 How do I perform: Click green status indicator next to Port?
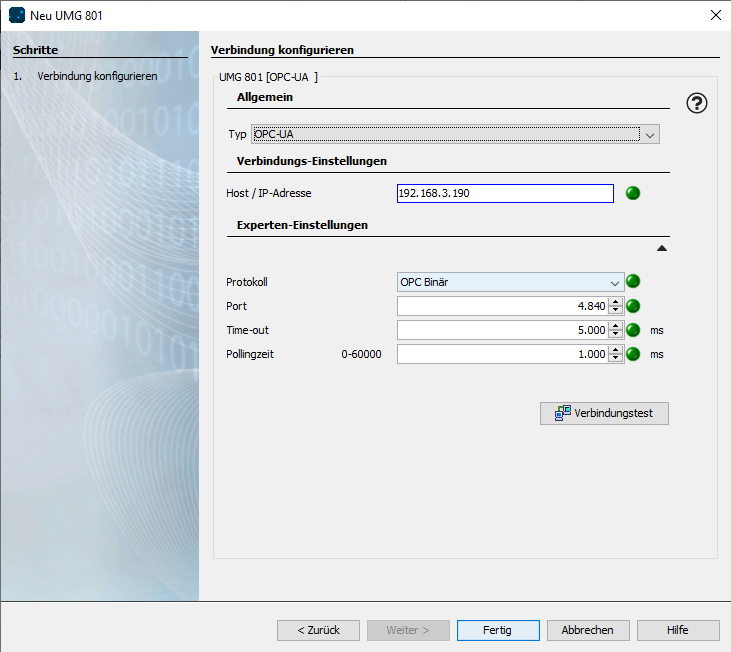(632, 306)
